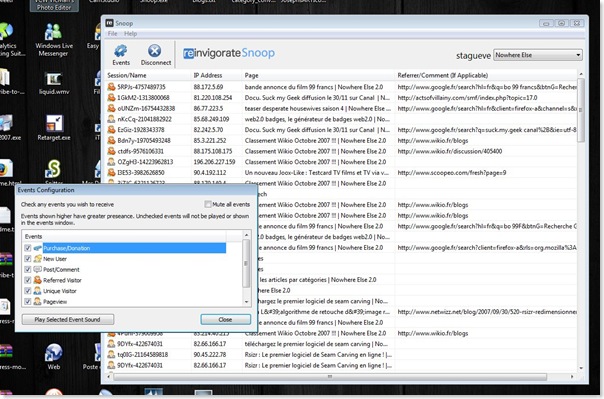Uncheck the Purchase/Donation event checkbox
Viewport: 604px width, 399px height.
(x=28, y=248)
